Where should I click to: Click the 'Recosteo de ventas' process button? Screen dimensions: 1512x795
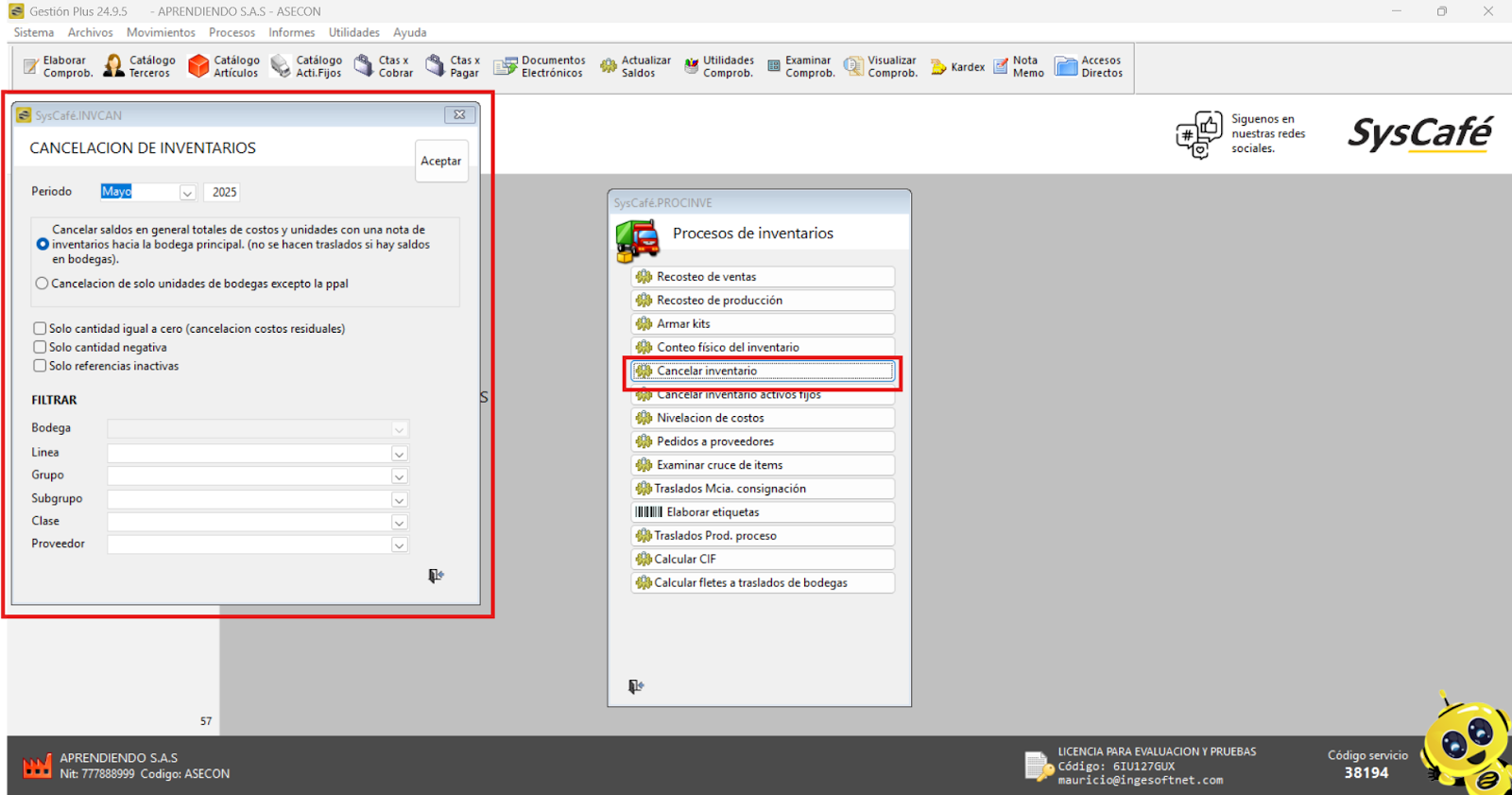[763, 277]
